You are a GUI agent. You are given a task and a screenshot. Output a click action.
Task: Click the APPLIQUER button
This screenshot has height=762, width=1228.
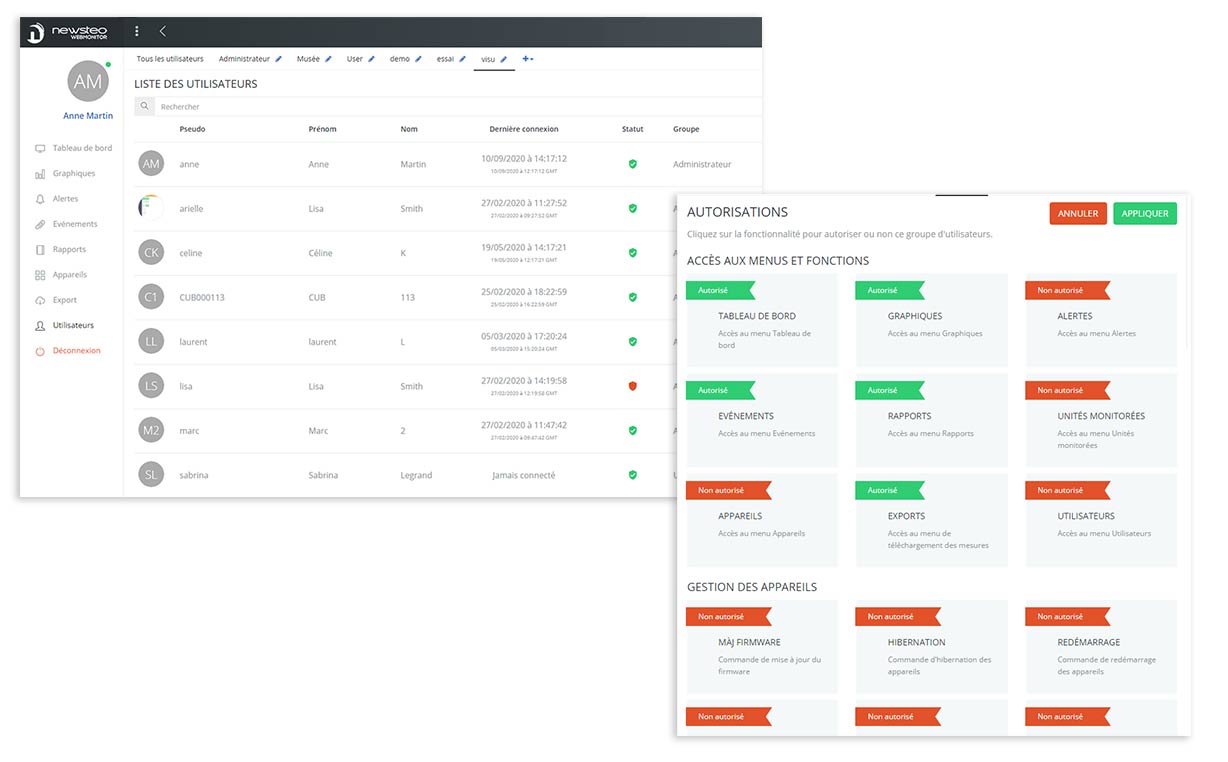tap(1145, 213)
